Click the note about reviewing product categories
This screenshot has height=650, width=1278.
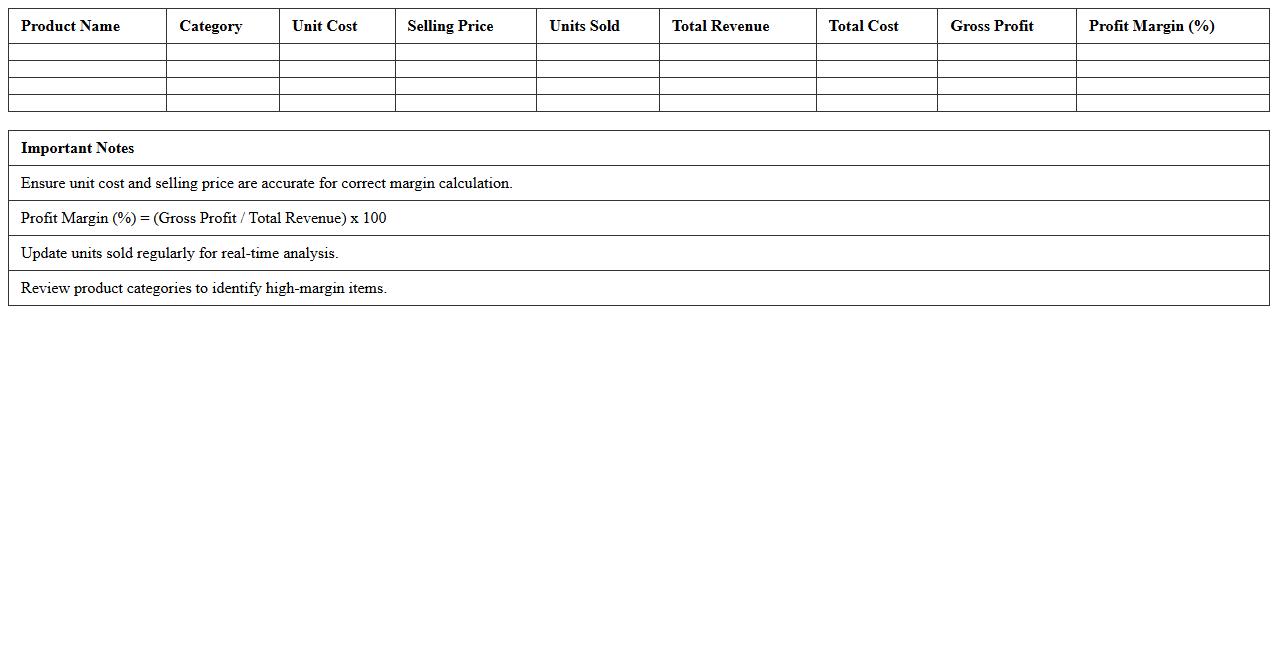click(x=203, y=288)
